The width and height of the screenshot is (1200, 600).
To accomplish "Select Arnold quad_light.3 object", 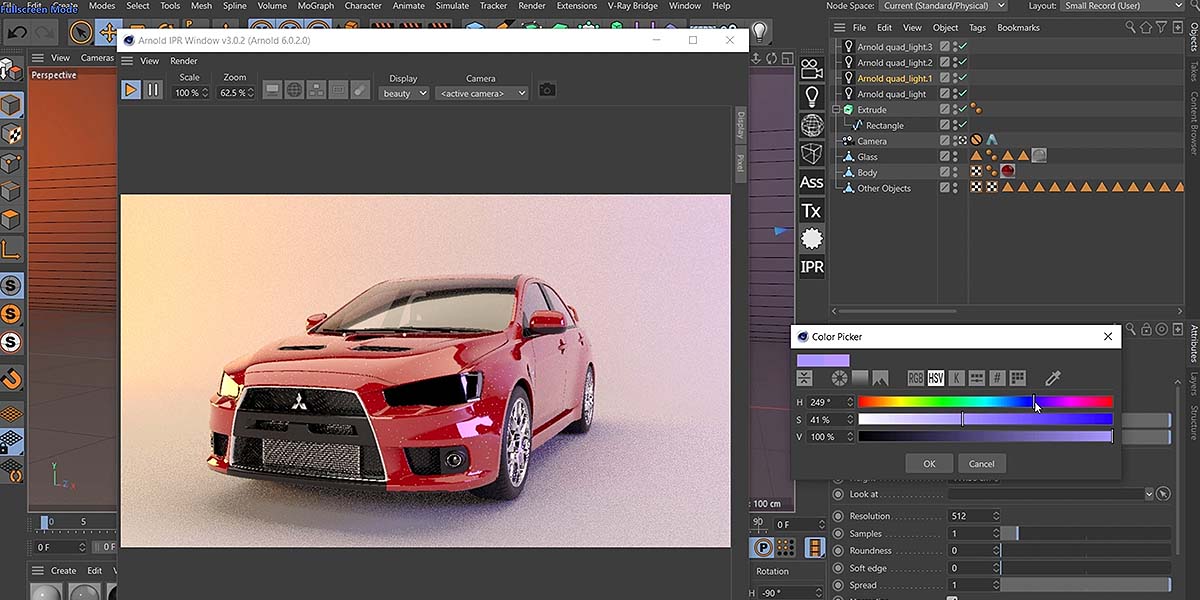I will (x=894, y=47).
